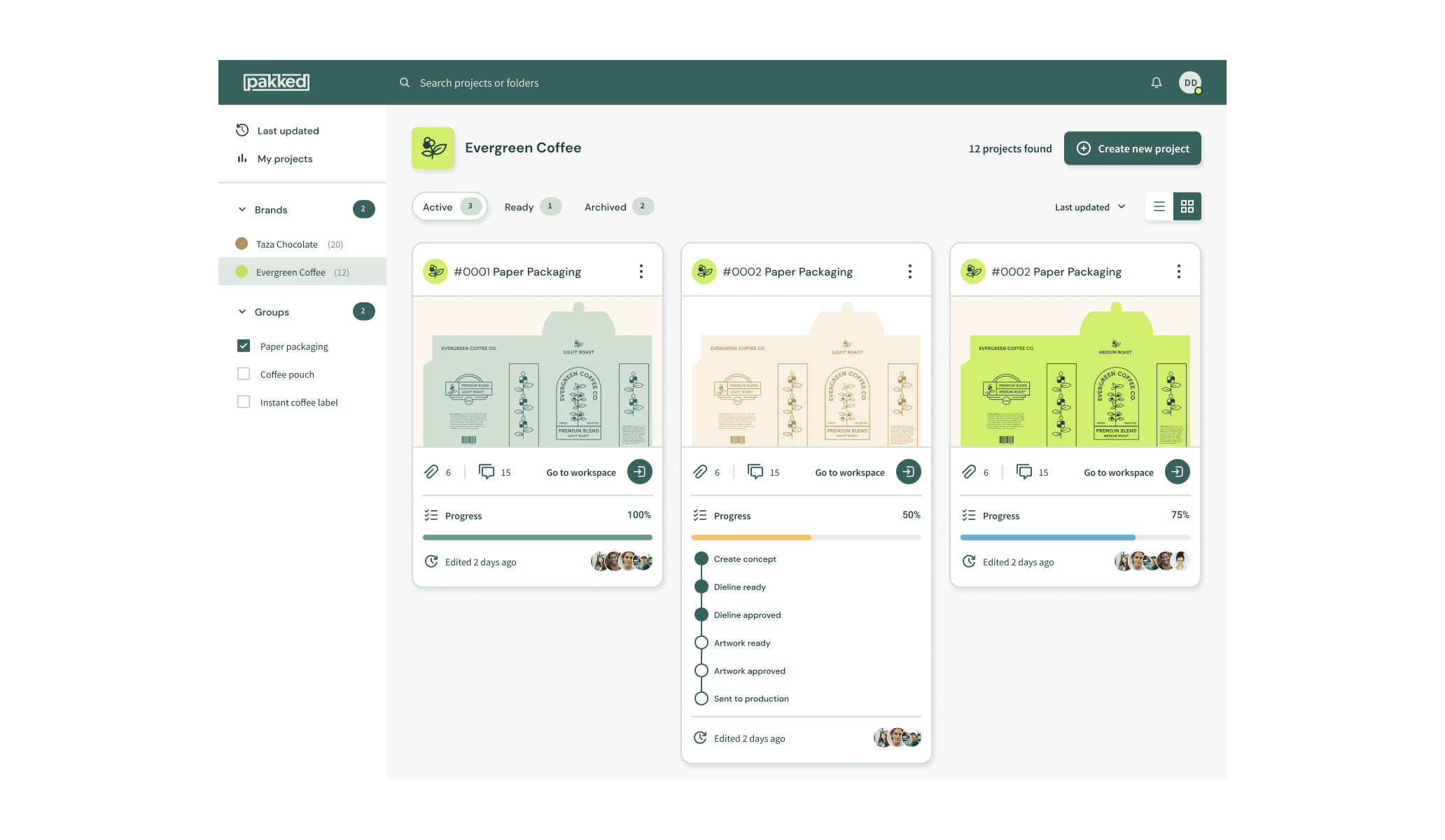Click the search projects or folders field

tap(479, 83)
